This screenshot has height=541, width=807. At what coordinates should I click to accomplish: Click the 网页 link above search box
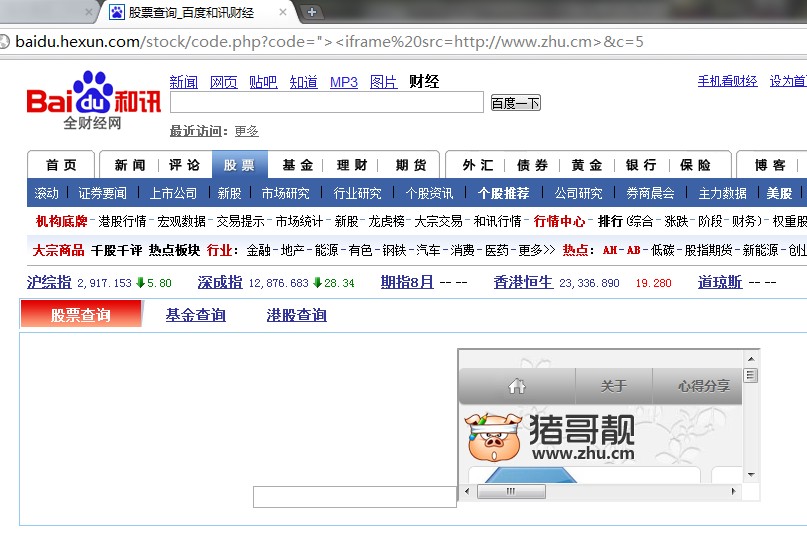[224, 82]
